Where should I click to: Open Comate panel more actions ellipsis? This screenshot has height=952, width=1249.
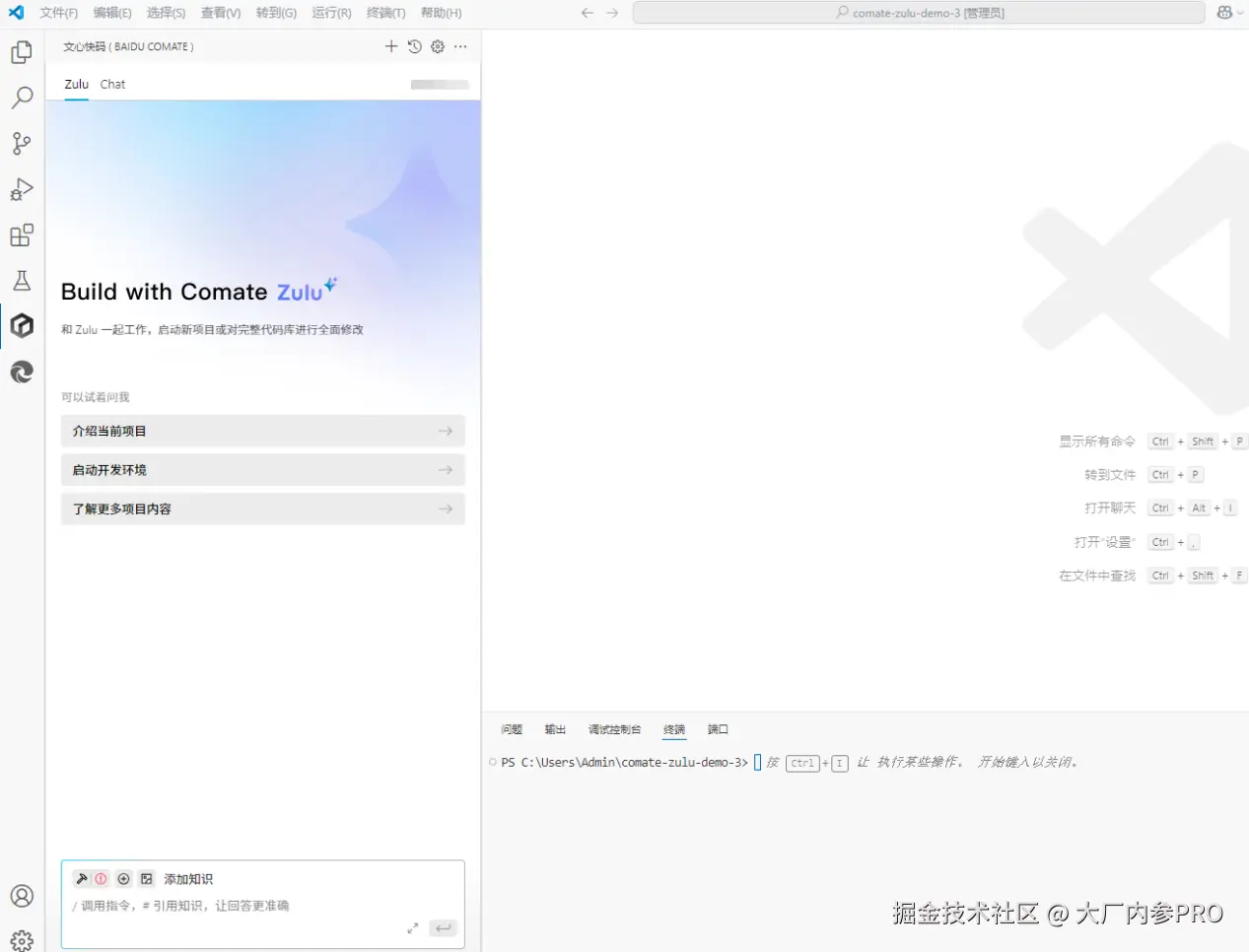(x=460, y=46)
